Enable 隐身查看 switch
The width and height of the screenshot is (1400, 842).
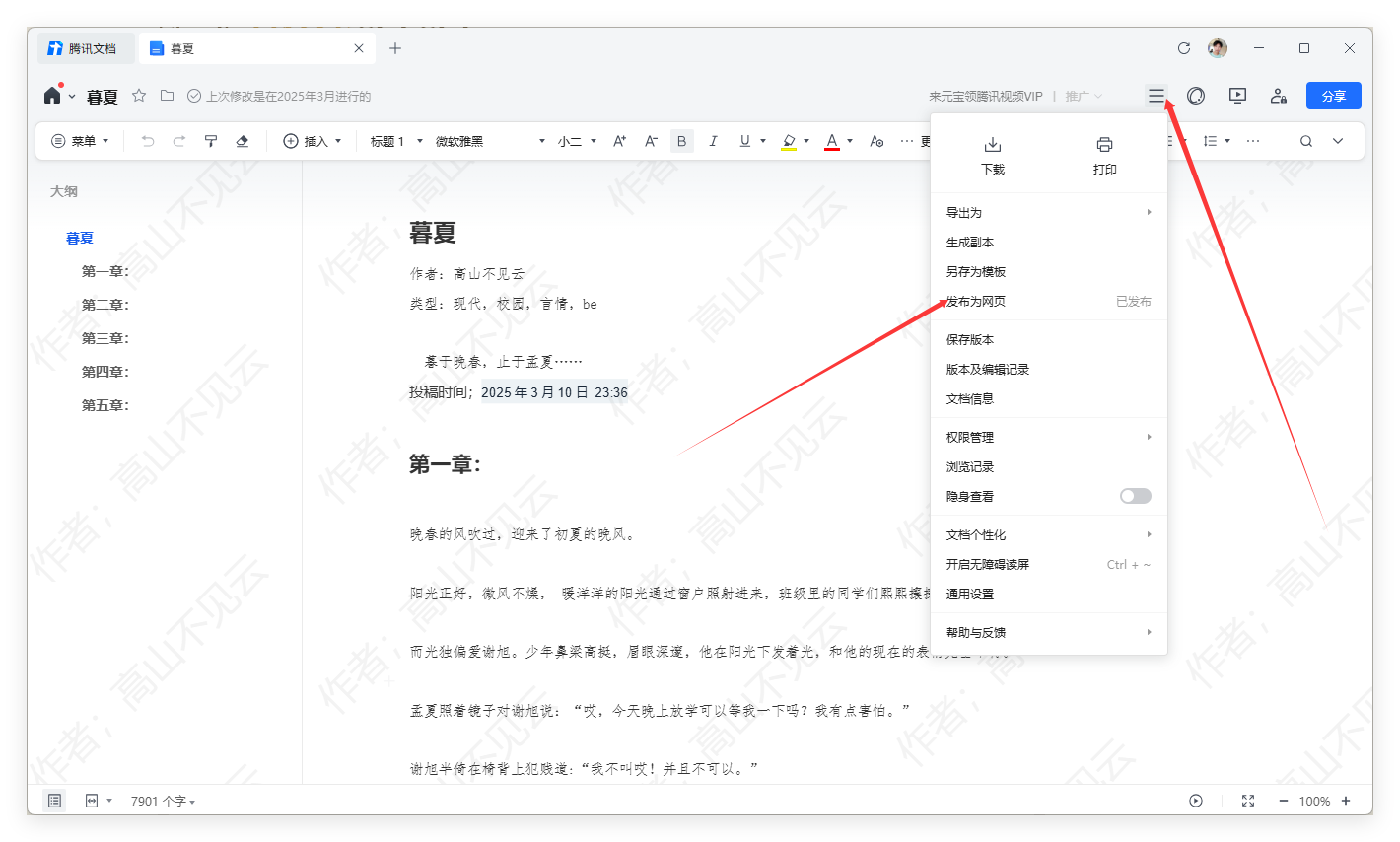[1135, 496]
